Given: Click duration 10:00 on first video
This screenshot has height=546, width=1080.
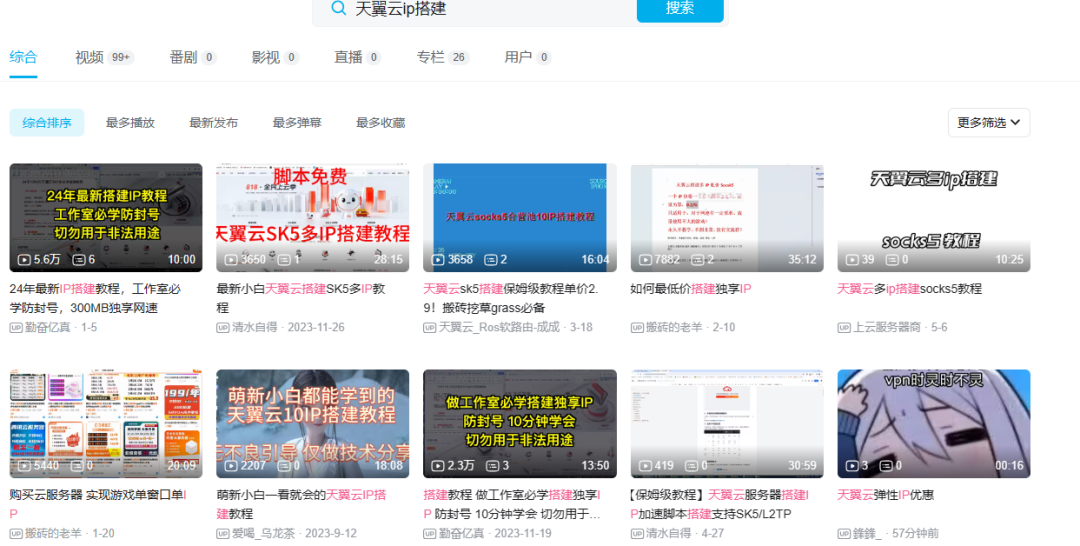Looking at the screenshot, I should pos(182,260).
